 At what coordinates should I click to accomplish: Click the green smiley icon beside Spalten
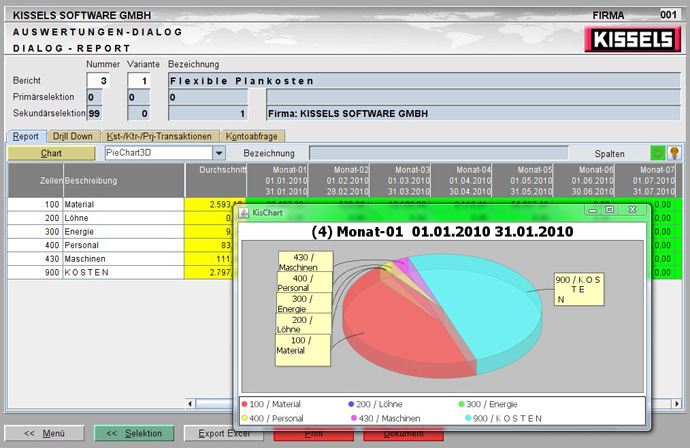tap(658, 153)
